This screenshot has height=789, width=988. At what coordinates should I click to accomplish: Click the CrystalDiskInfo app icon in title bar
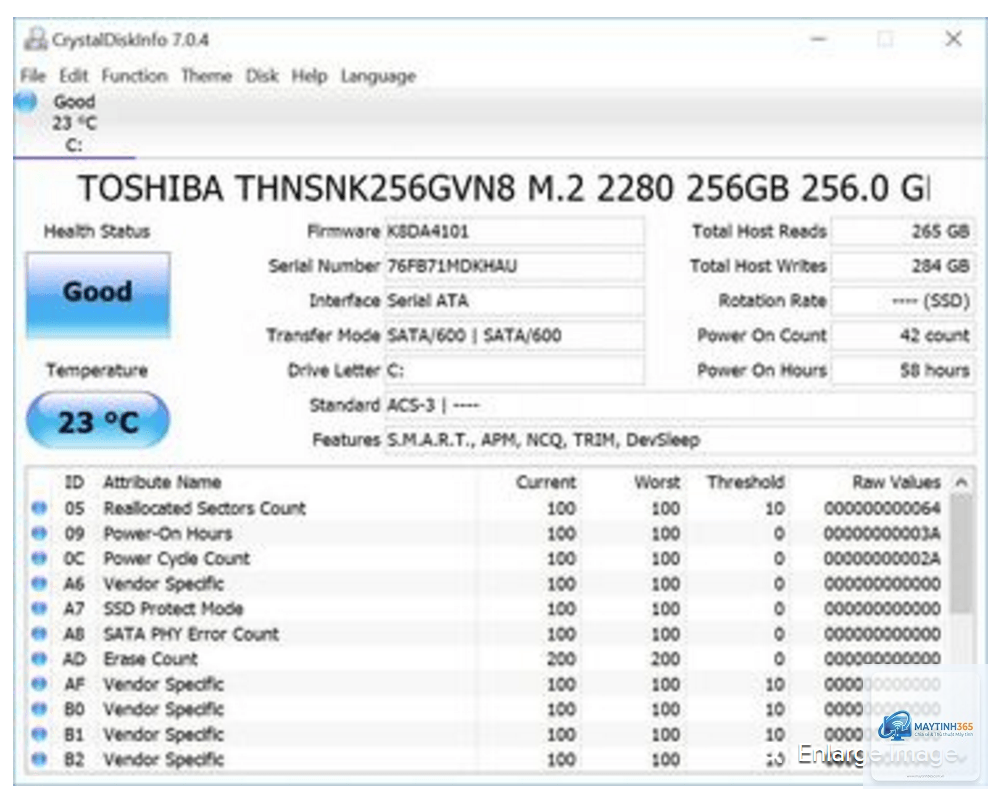coord(35,40)
